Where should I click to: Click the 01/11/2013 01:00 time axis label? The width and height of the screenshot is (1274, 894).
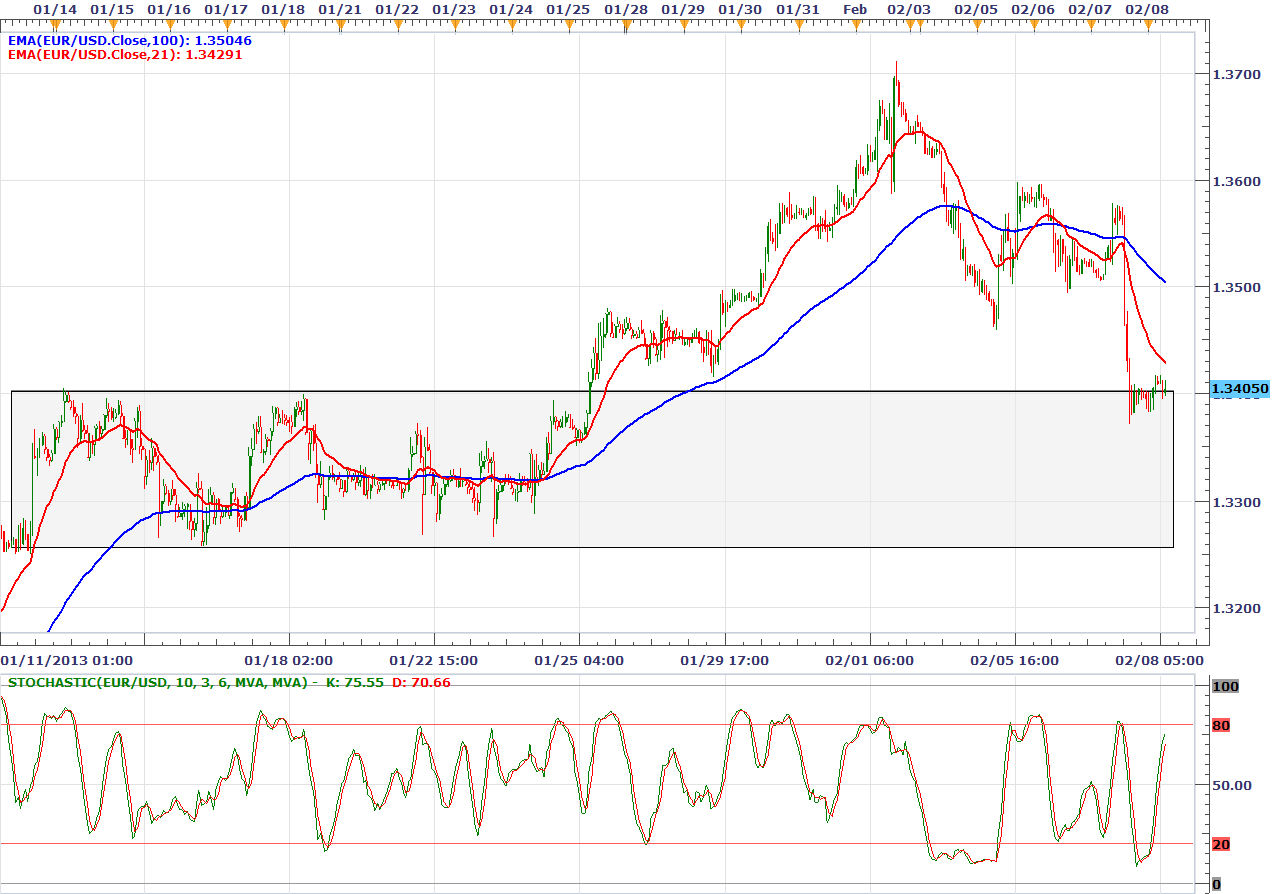click(67, 661)
